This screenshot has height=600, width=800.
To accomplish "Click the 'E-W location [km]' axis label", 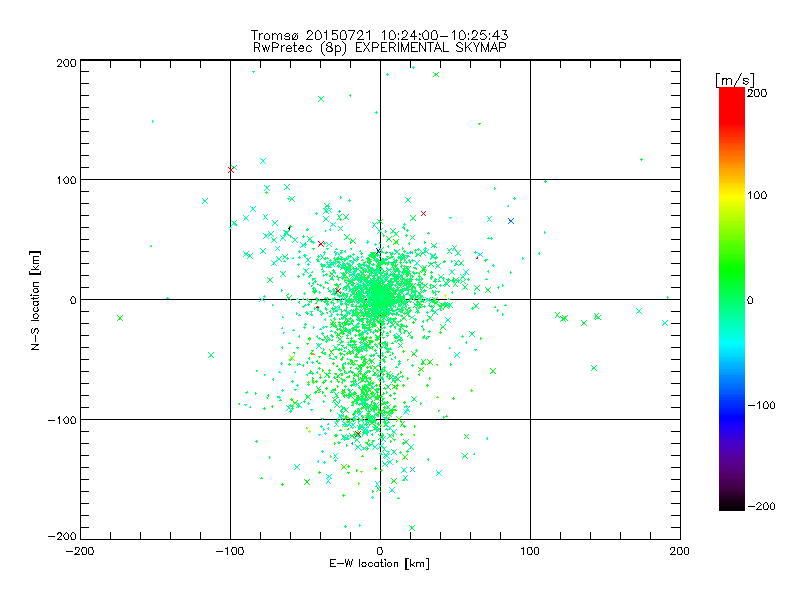I will 379,564.
